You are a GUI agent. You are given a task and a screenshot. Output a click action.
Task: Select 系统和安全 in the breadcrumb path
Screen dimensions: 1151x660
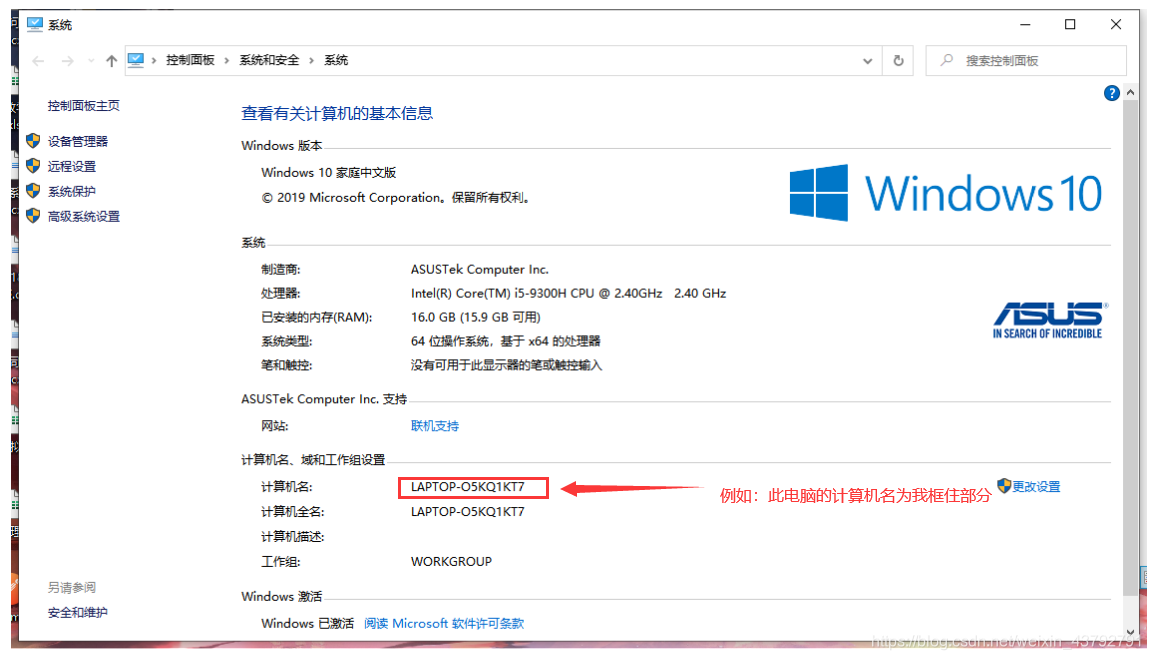point(269,60)
